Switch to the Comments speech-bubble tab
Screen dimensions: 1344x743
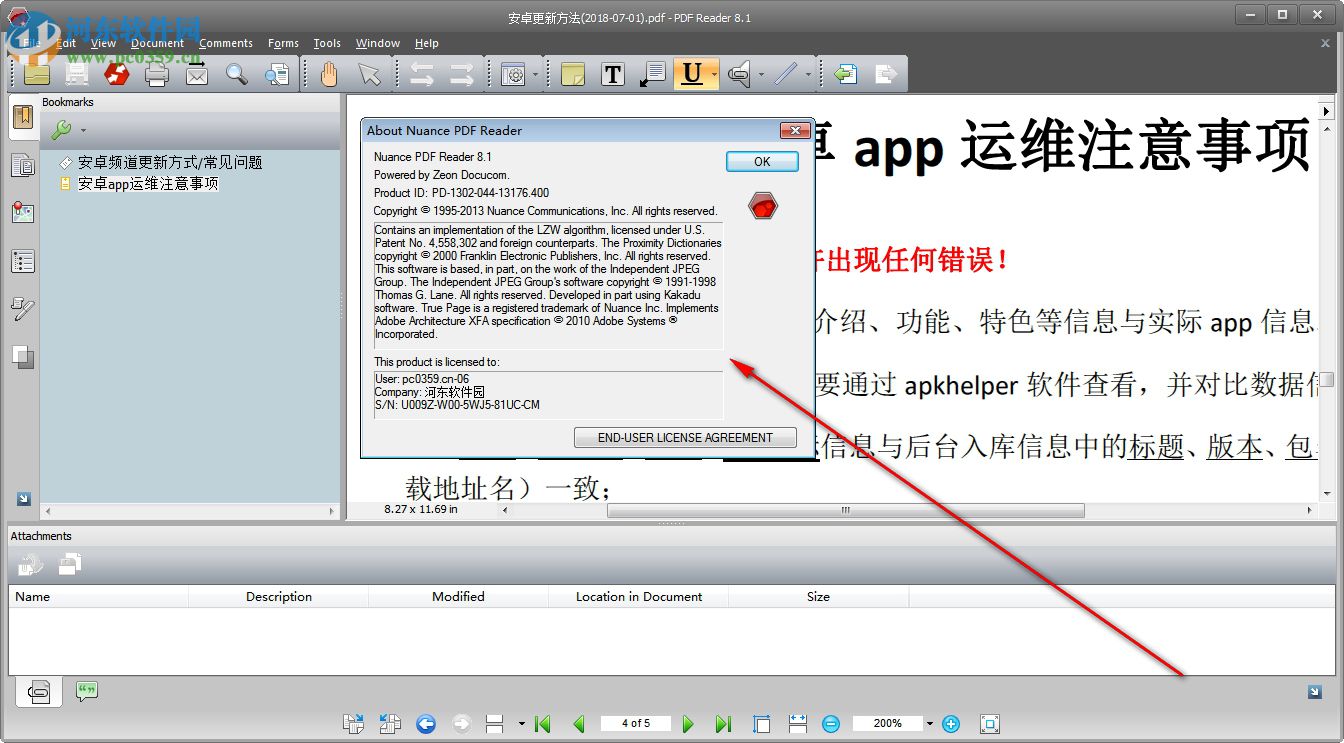[x=87, y=691]
